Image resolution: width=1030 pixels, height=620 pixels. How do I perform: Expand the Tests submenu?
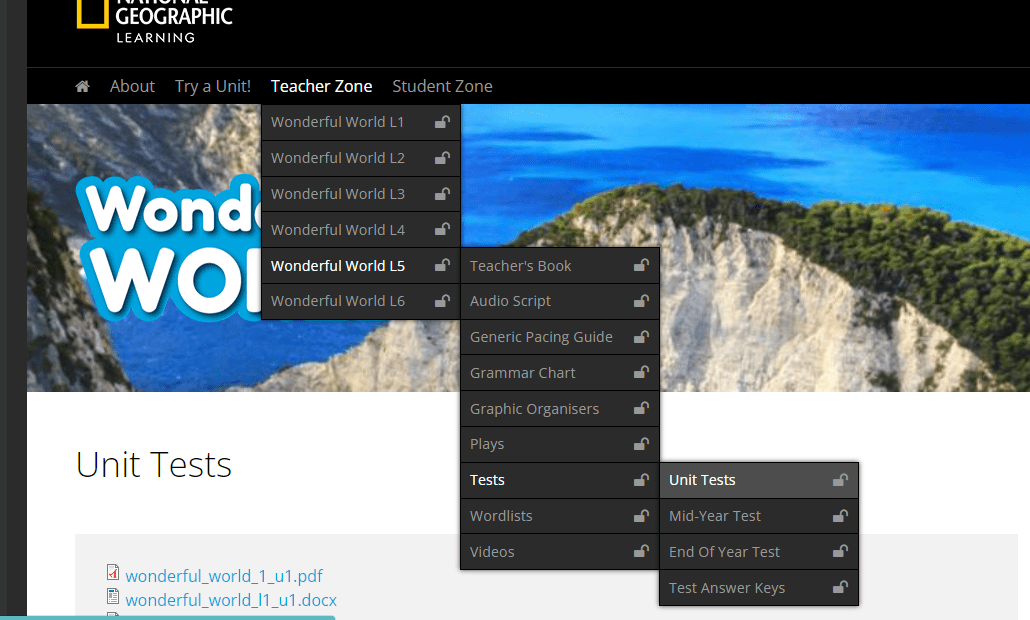point(488,481)
